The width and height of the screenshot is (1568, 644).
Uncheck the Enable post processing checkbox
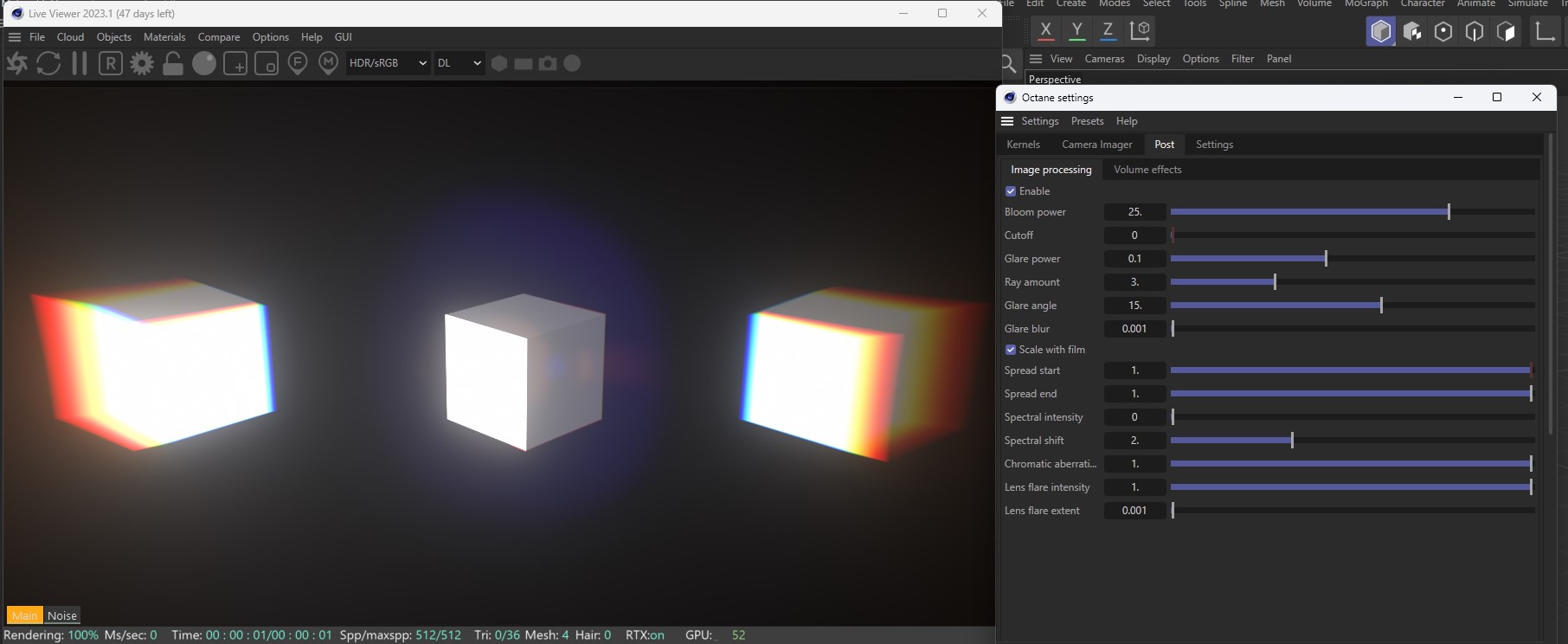pyautogui.click(x=1011, y=191)
